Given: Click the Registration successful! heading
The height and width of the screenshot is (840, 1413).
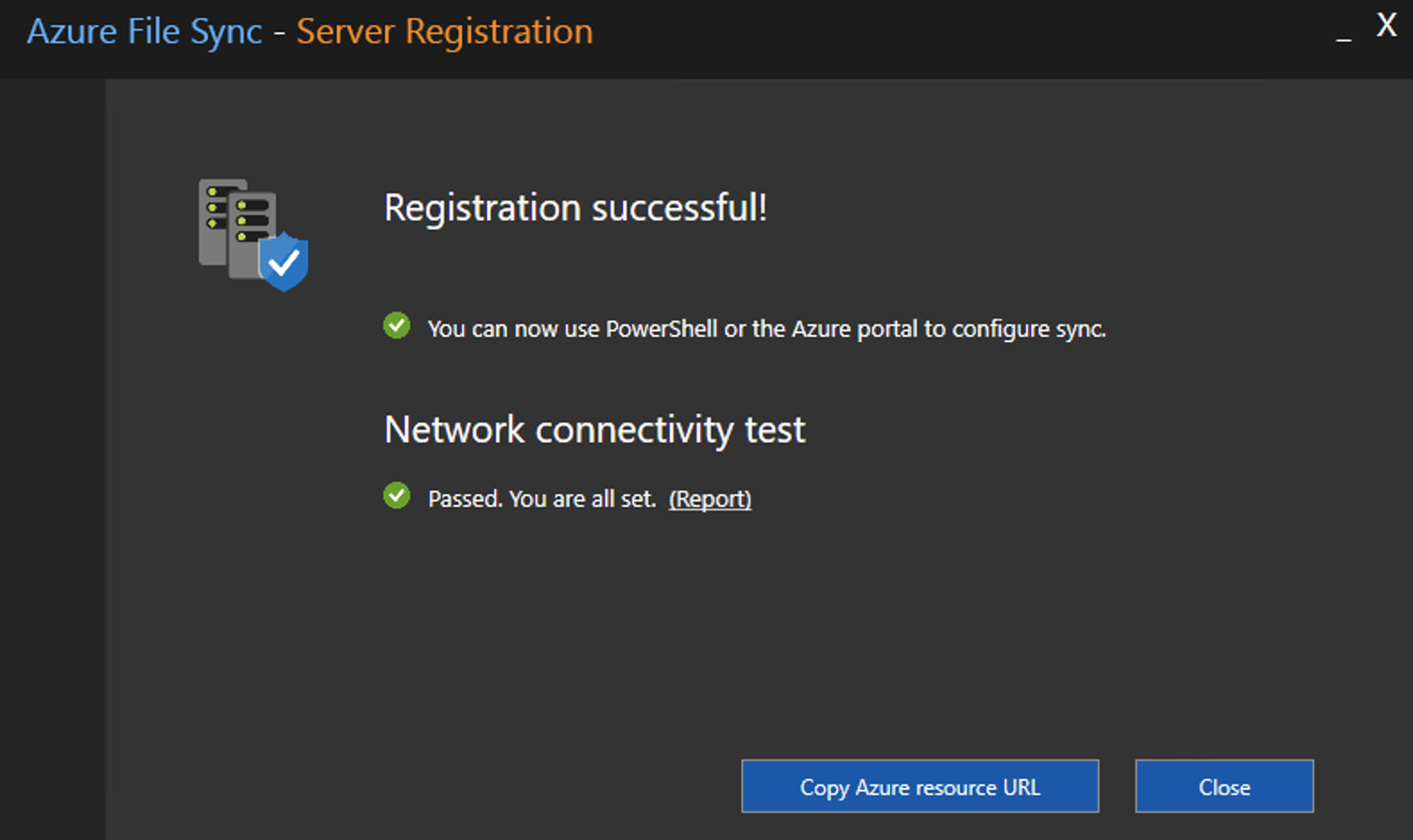Looking at the screenshot, I should (x=575, y=208).
